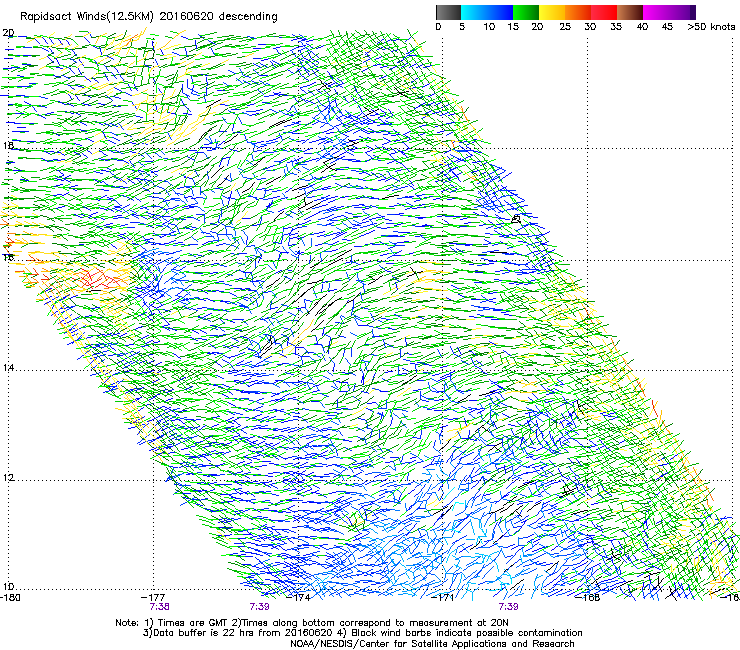Click the "Times are GMT" note line
Screen dimensions: 740x650
point(312,623)
